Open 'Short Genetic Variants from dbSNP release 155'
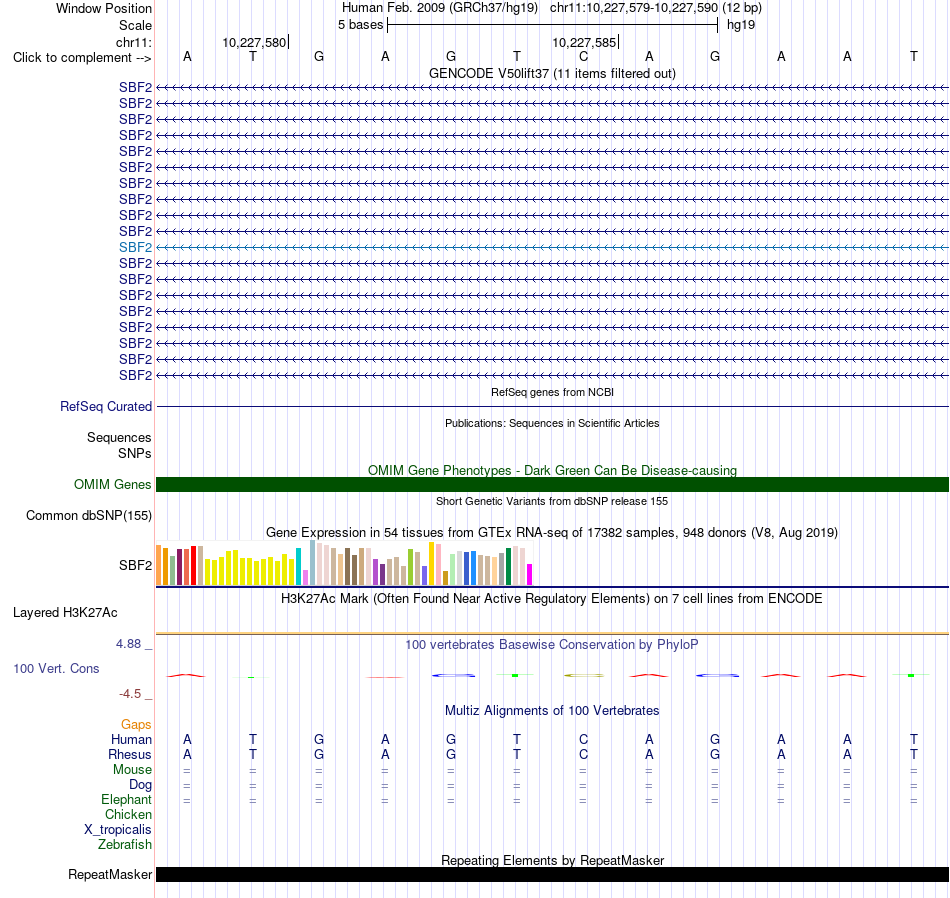 [552, 501]
